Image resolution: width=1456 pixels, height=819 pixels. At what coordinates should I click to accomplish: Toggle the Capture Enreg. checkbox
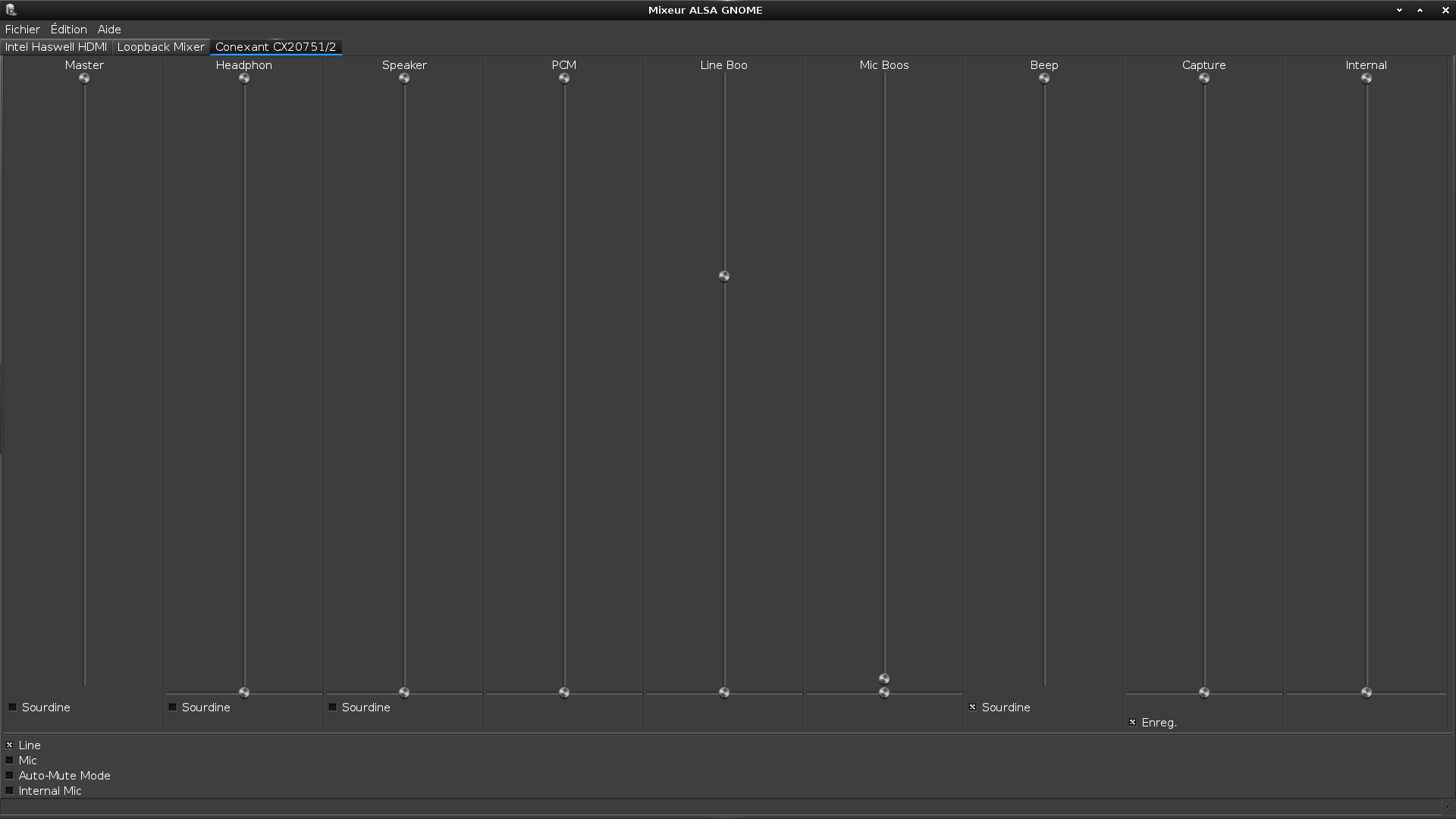(x=1133, y=723)
